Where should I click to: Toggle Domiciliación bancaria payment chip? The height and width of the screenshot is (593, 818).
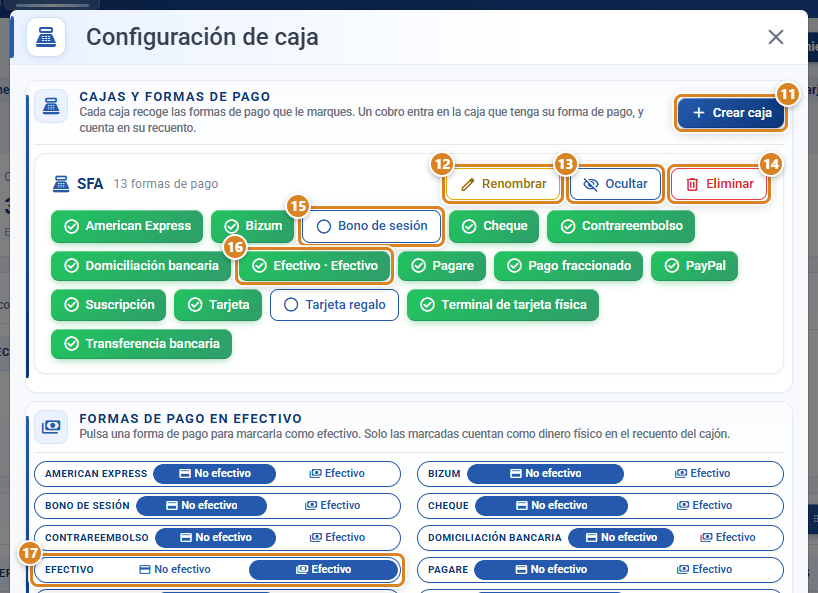[141, 266]
